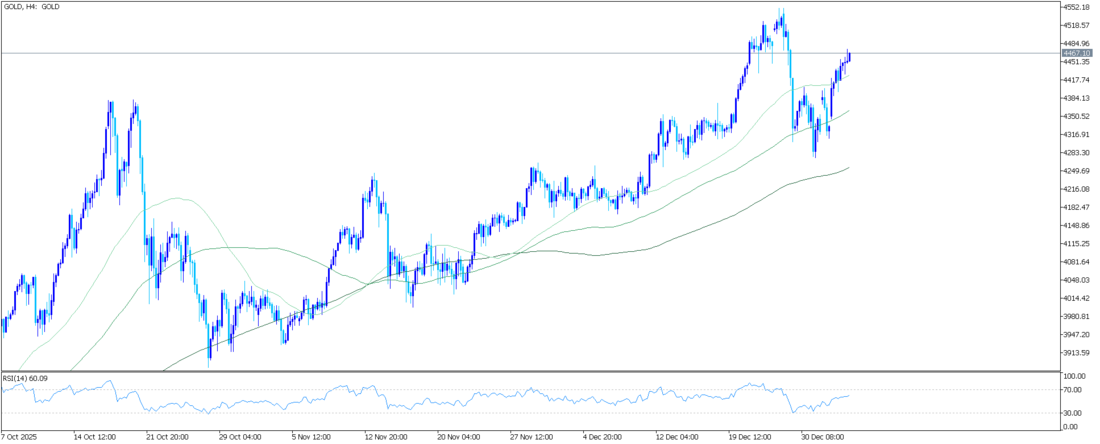1100x444 pixels.
Task: Click the RSI(14) 60.09 indicator label
Action: tap(25, 378)
